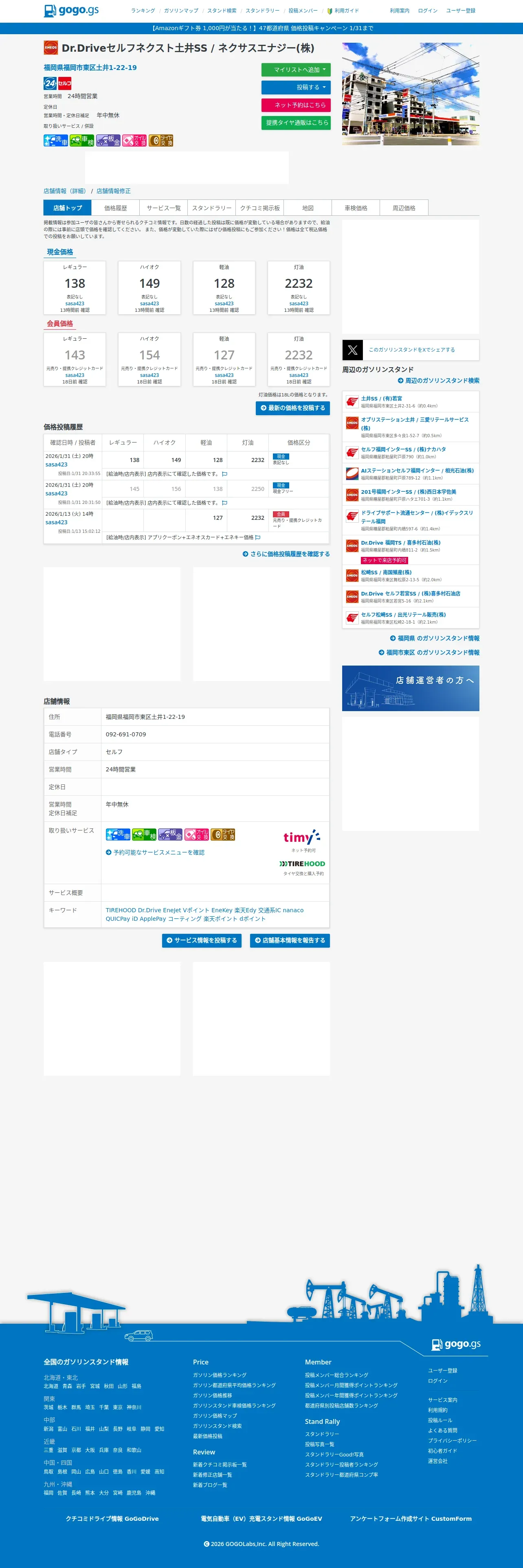Select the 車検価格 tab
Image resolution: width=523 pixels, height=1568 pixels.
tap(356, 208)
